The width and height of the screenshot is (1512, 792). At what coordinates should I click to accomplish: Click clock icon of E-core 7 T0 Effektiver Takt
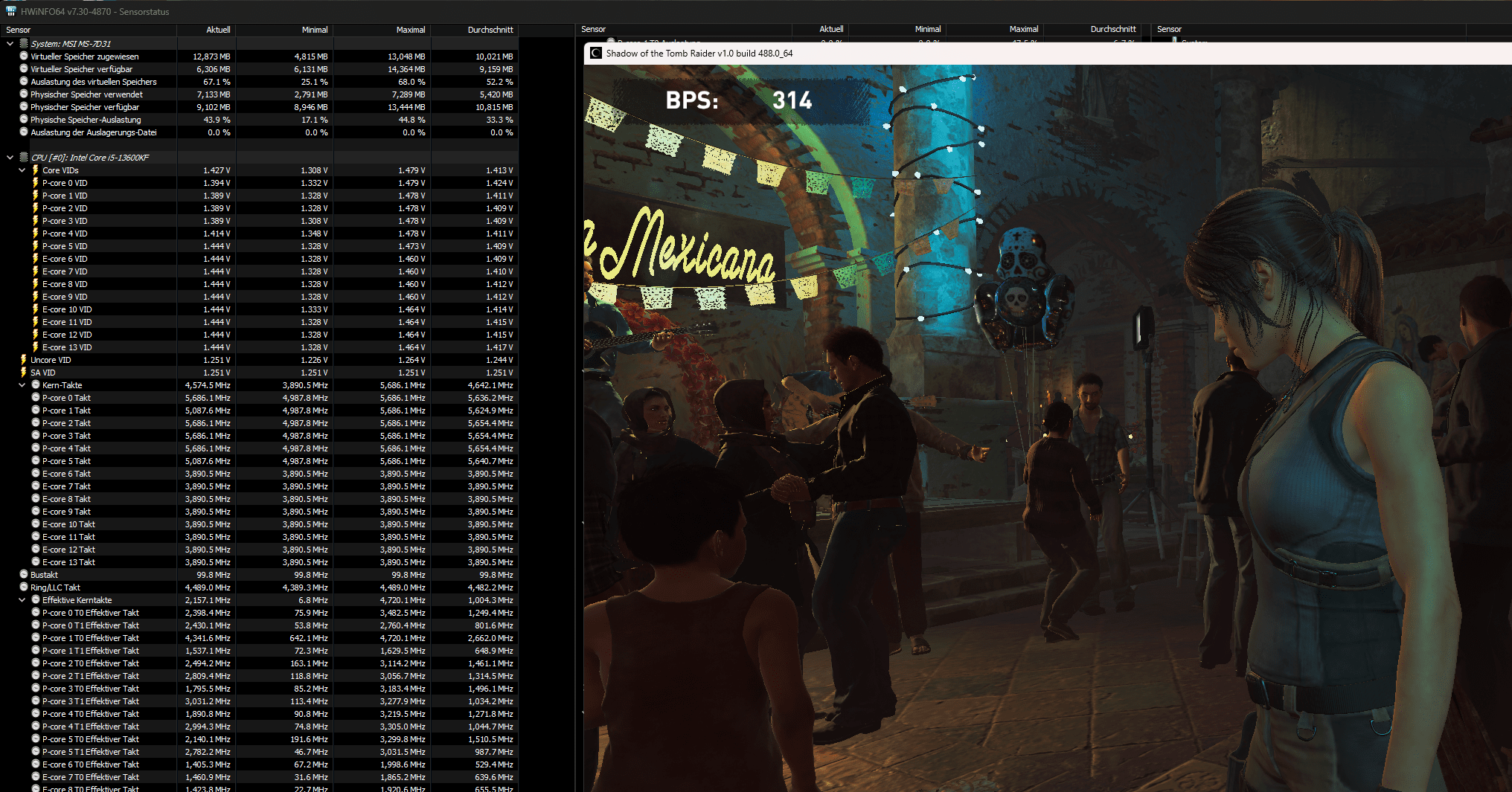tap(35, 776)
